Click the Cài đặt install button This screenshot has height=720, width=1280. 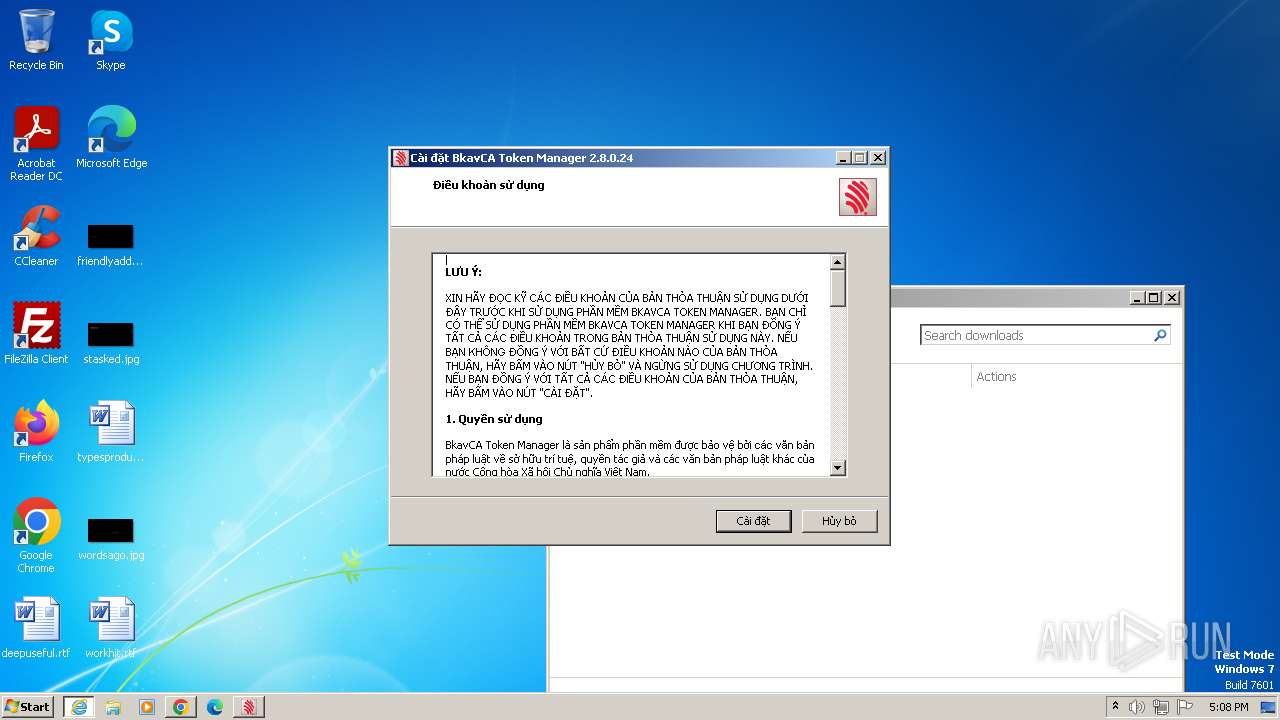[753, 521]
